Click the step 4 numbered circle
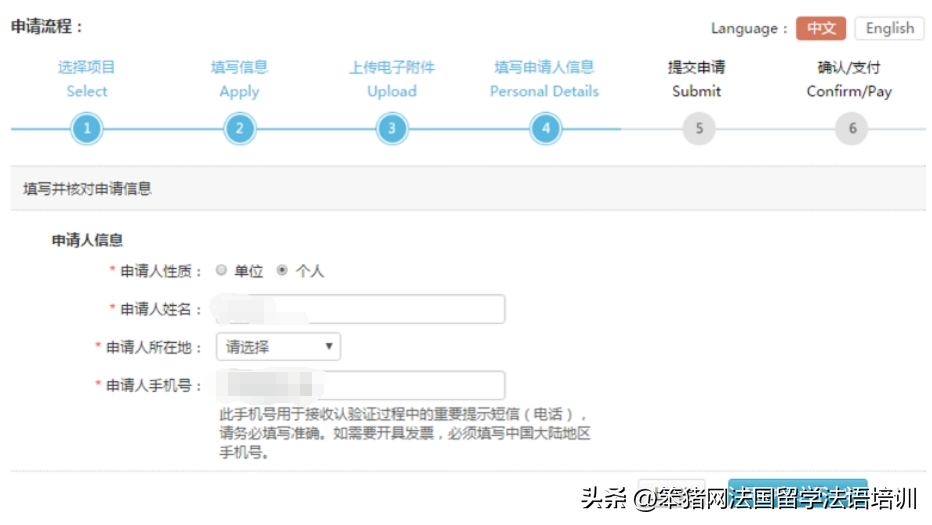Screen dimensions: 932x525 (545, 129)
